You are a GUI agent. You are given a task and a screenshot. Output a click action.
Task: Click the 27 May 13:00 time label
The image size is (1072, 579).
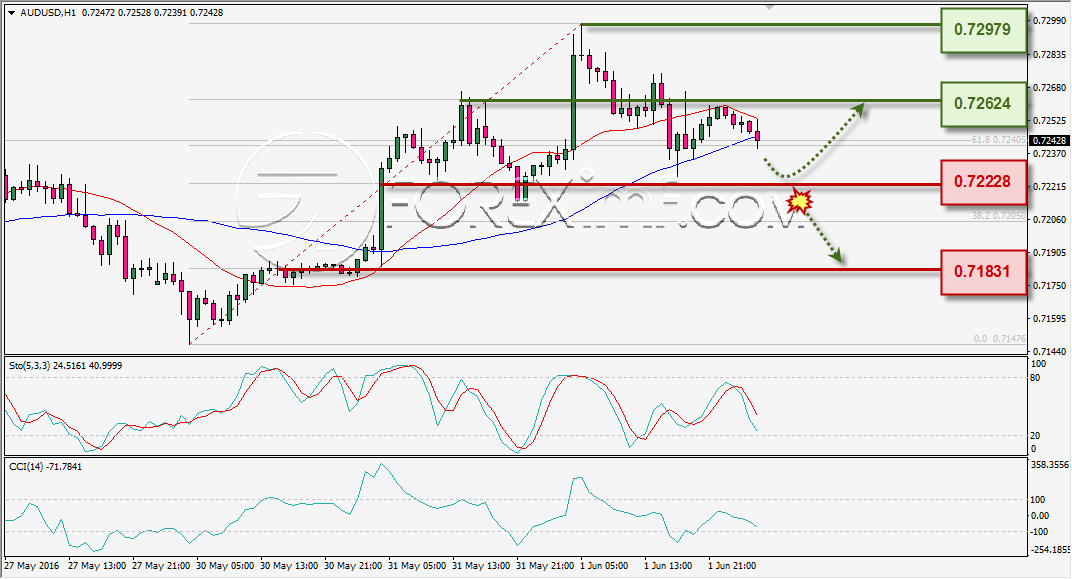tap(97, 566)
